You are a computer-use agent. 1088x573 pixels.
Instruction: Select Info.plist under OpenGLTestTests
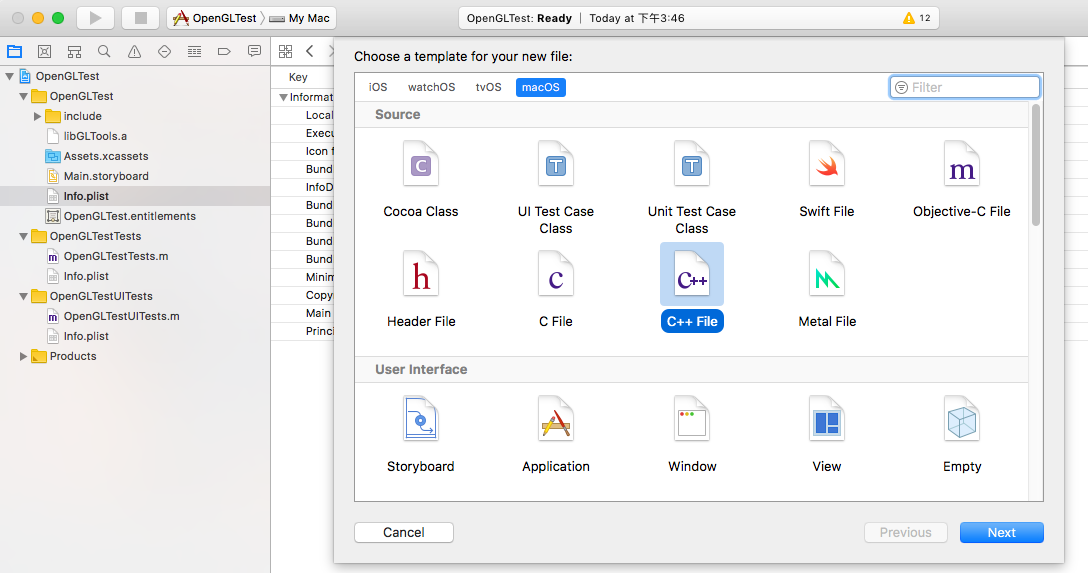(x=78, y=276)
